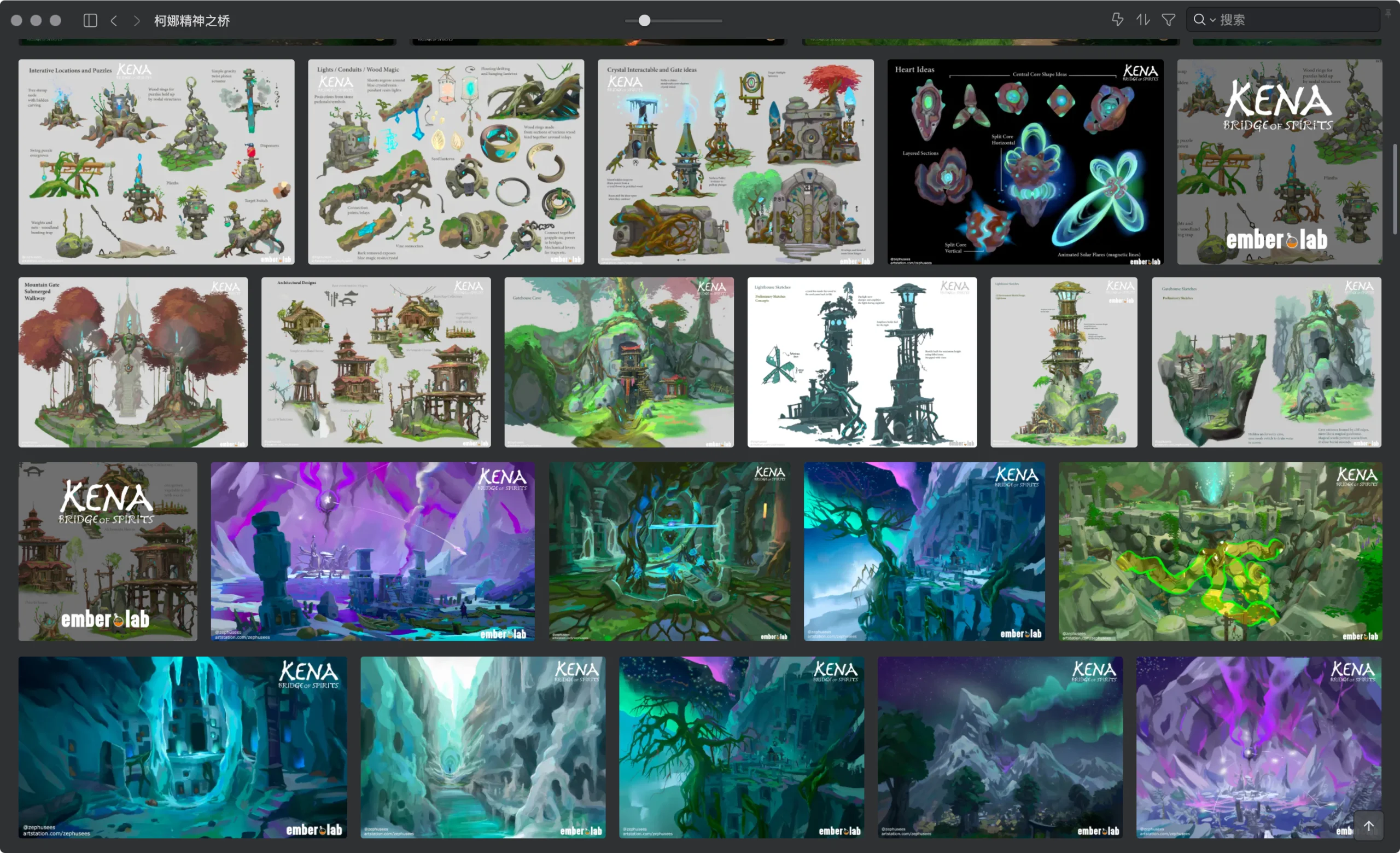Open Lighthouse Sketches silhouette image

pos(862,362)
